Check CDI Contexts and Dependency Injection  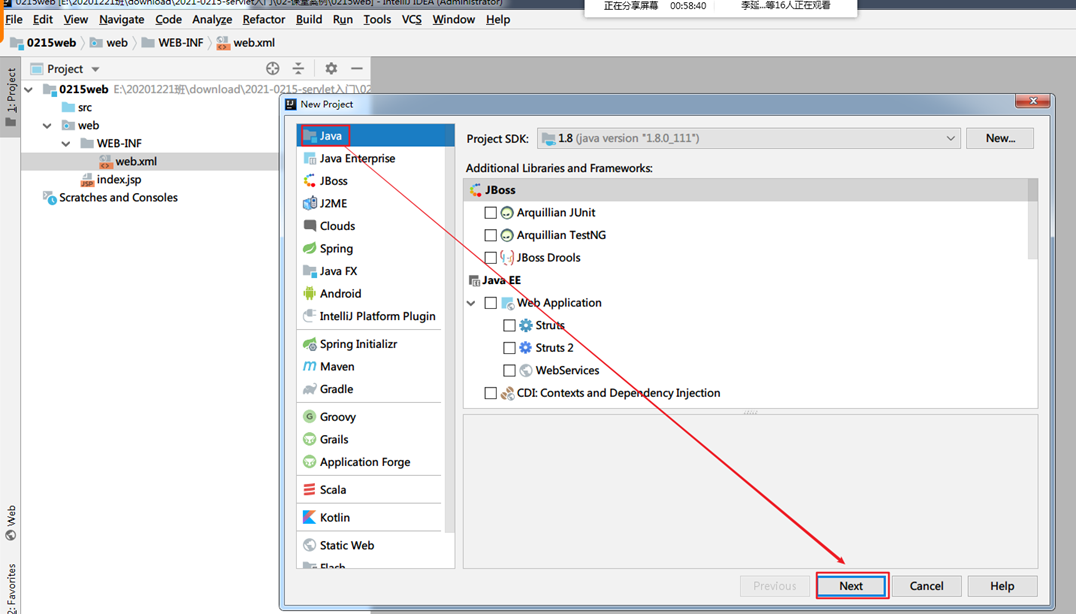tap(491, 393)
